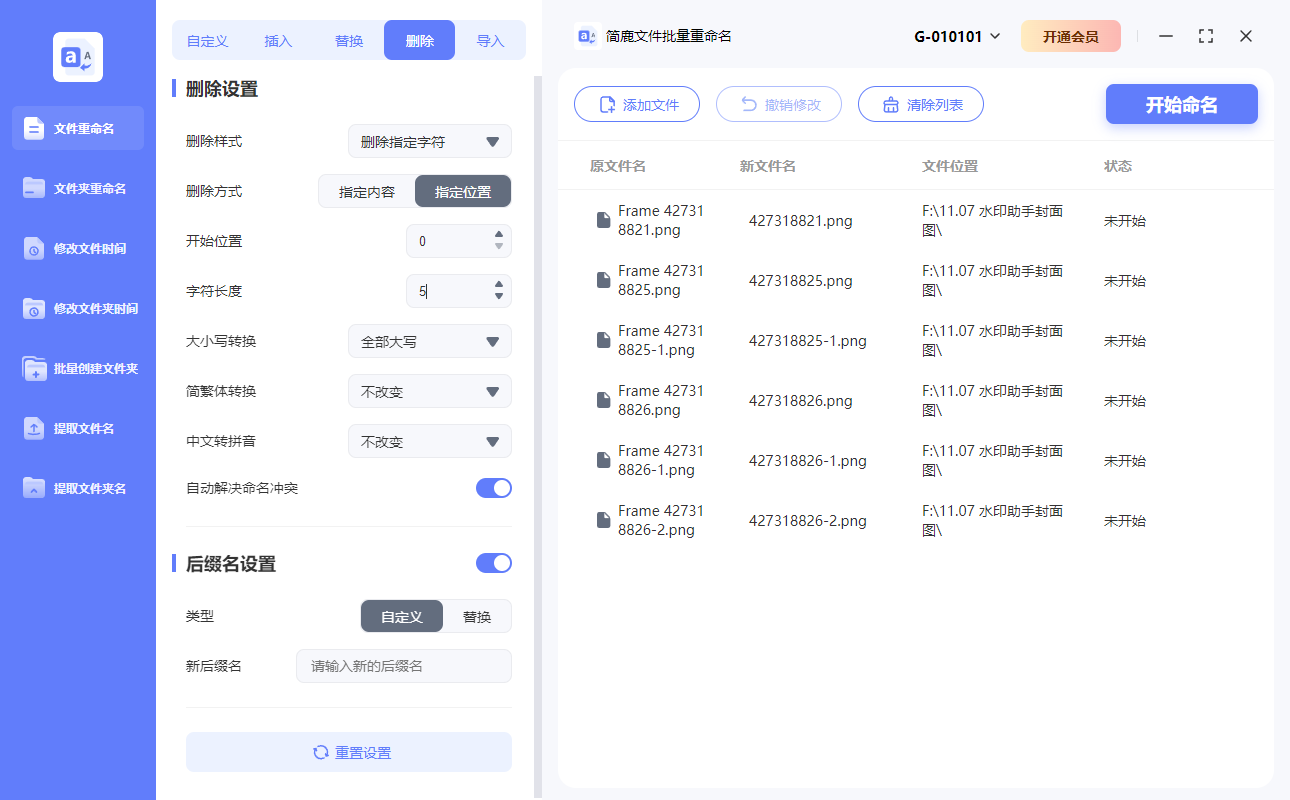The image size is (1290, 800).
Task: Open the 修改文件时间 tool
Action: coord(77,248)
